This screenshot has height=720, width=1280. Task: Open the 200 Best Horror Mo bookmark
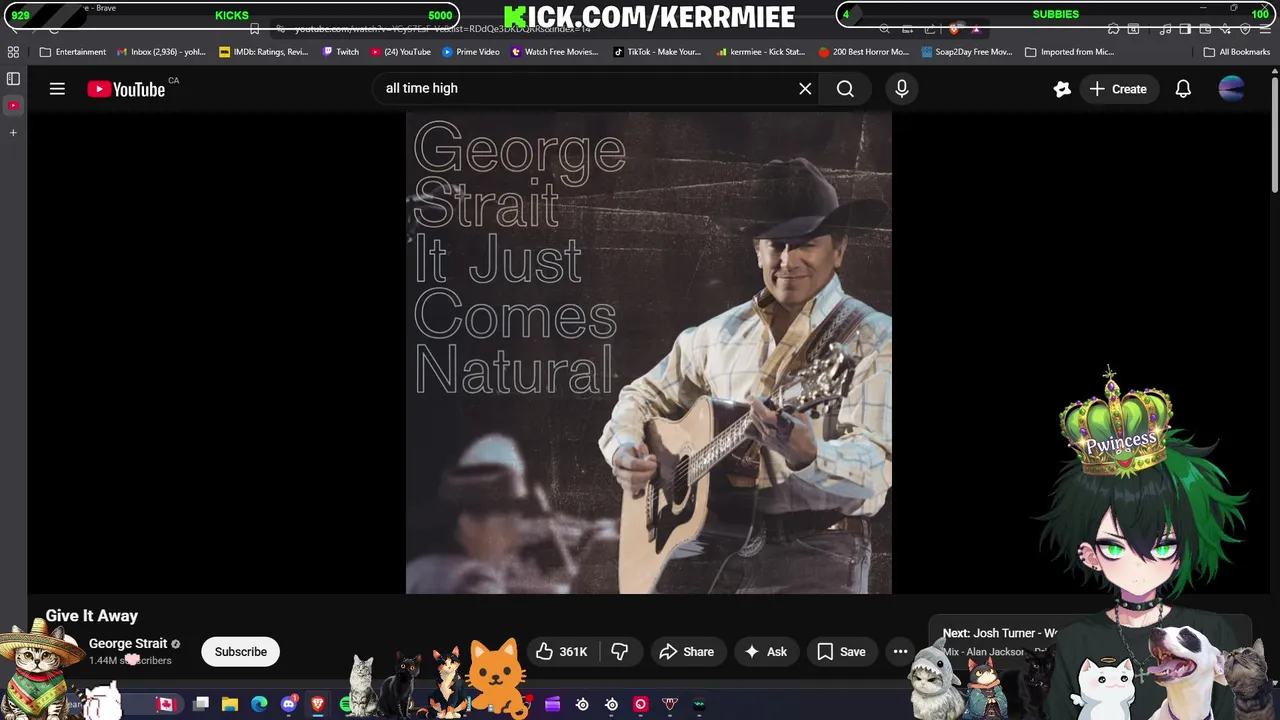coord(864,52)
